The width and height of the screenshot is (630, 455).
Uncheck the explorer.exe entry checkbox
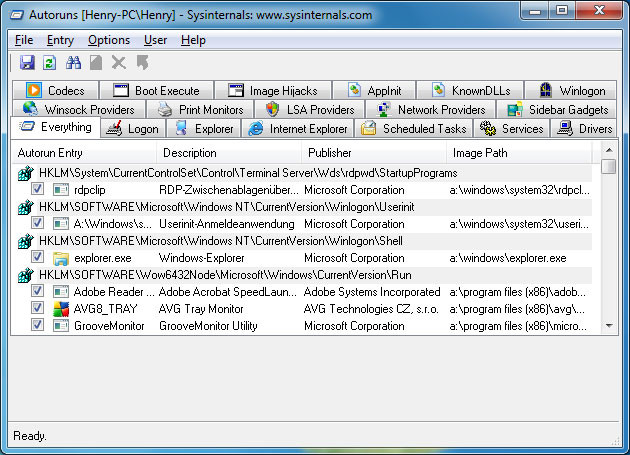37,256
